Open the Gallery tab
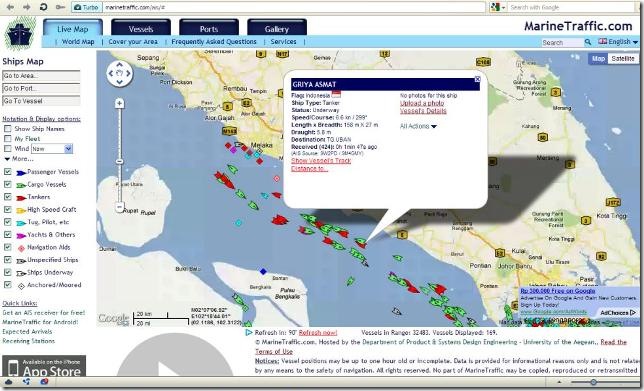644x391 pixels. click(x=277, y=29)
